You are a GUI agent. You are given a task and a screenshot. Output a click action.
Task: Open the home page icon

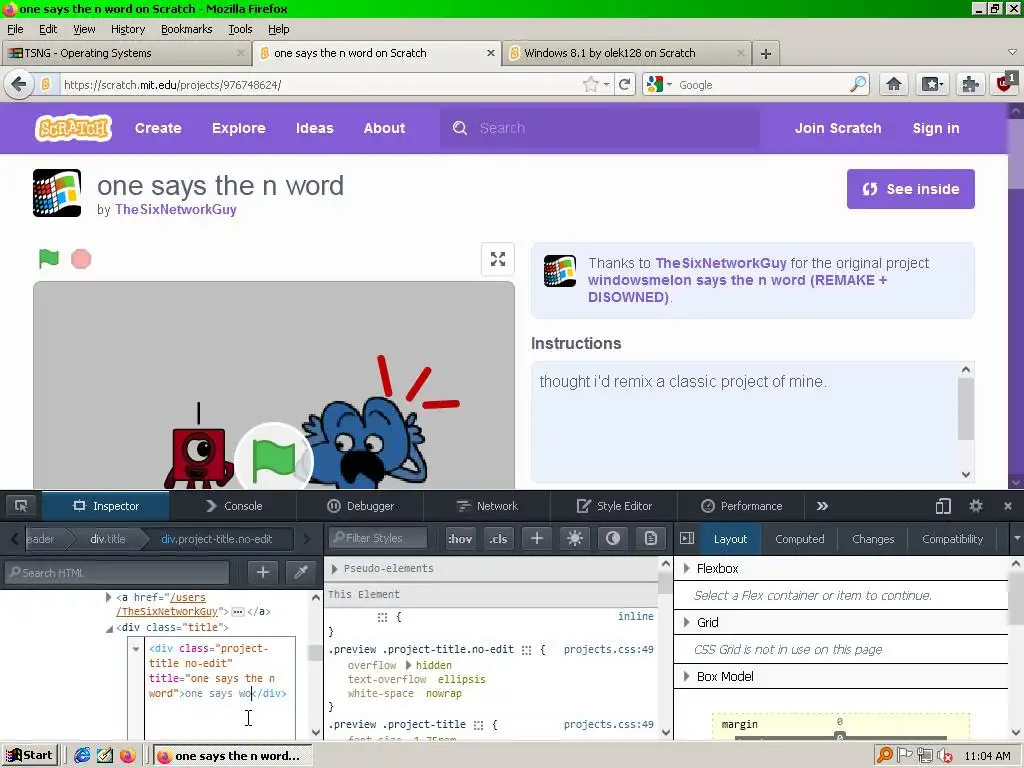point(893,84)
